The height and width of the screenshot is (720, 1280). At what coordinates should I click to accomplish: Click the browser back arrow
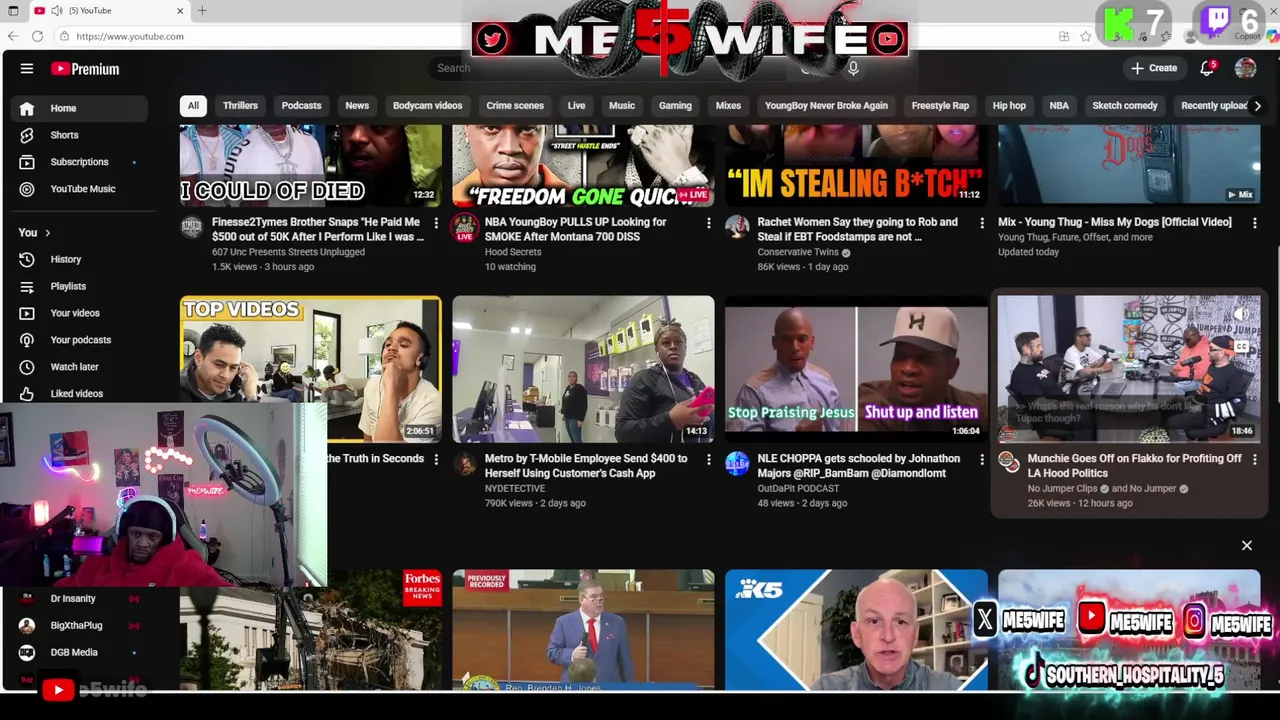pos(12,36)
